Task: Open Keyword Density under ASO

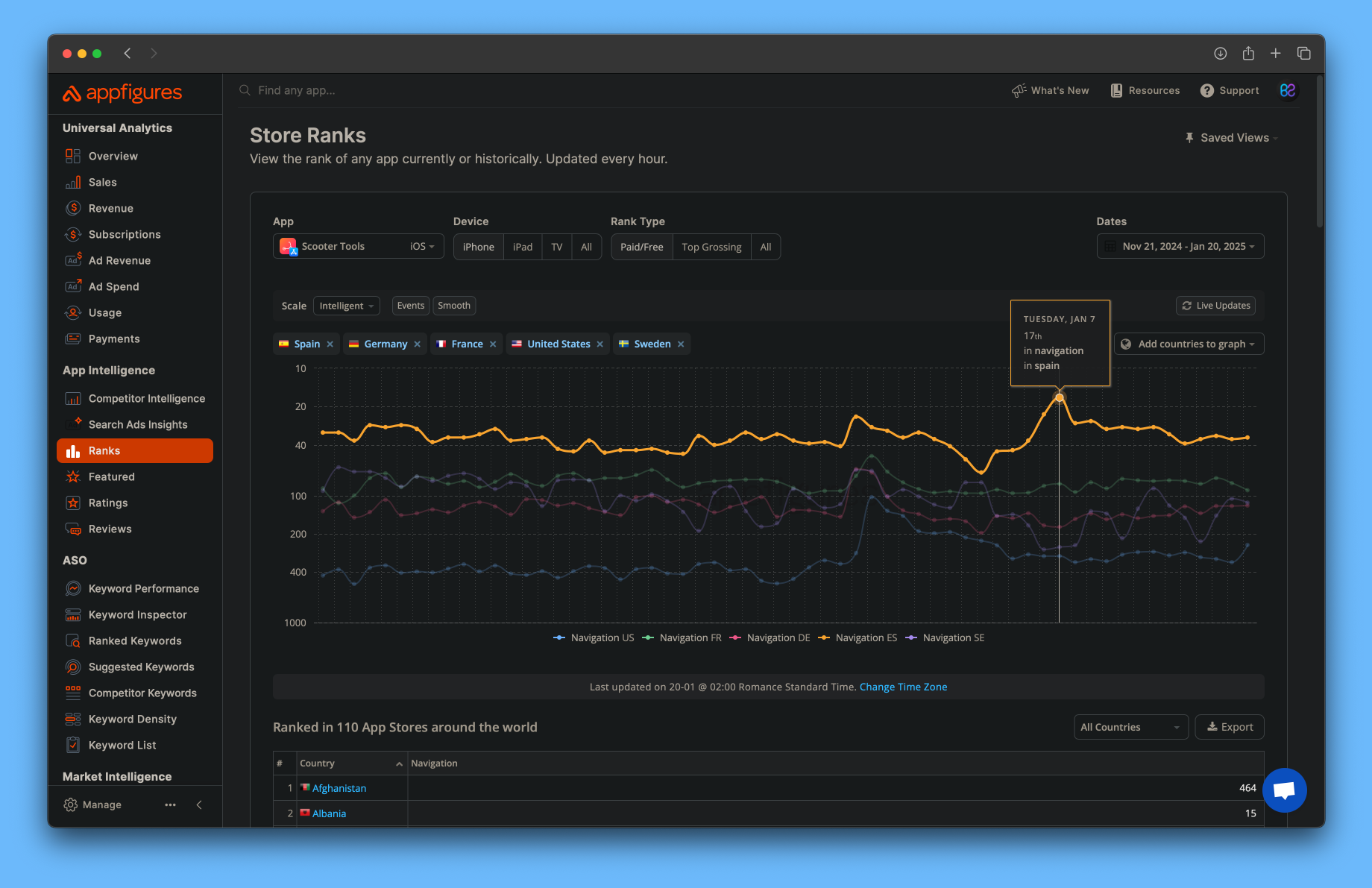Action: coord(131,719)
